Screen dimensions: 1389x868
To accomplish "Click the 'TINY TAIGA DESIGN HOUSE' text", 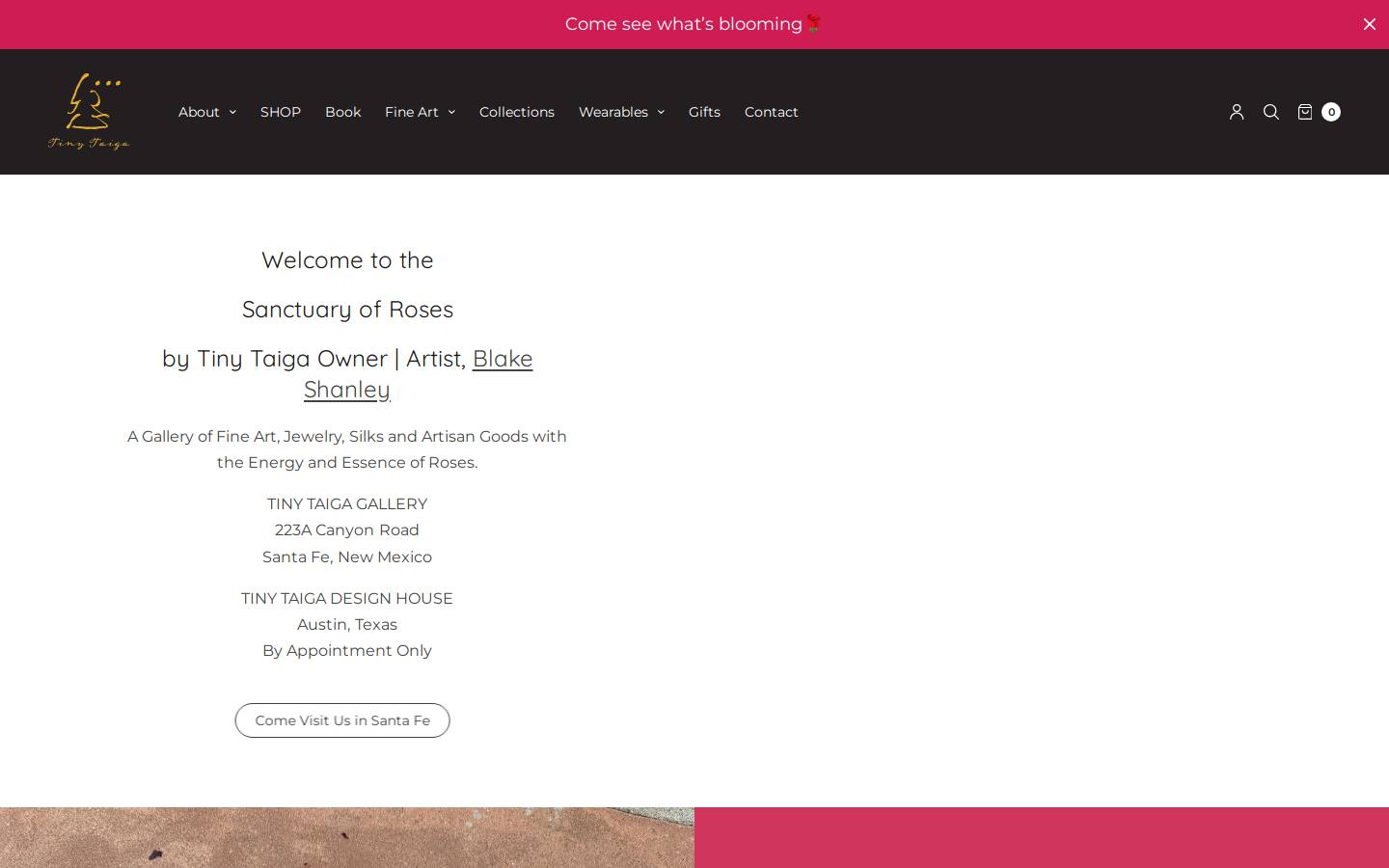I will click(x=347, y=598).
